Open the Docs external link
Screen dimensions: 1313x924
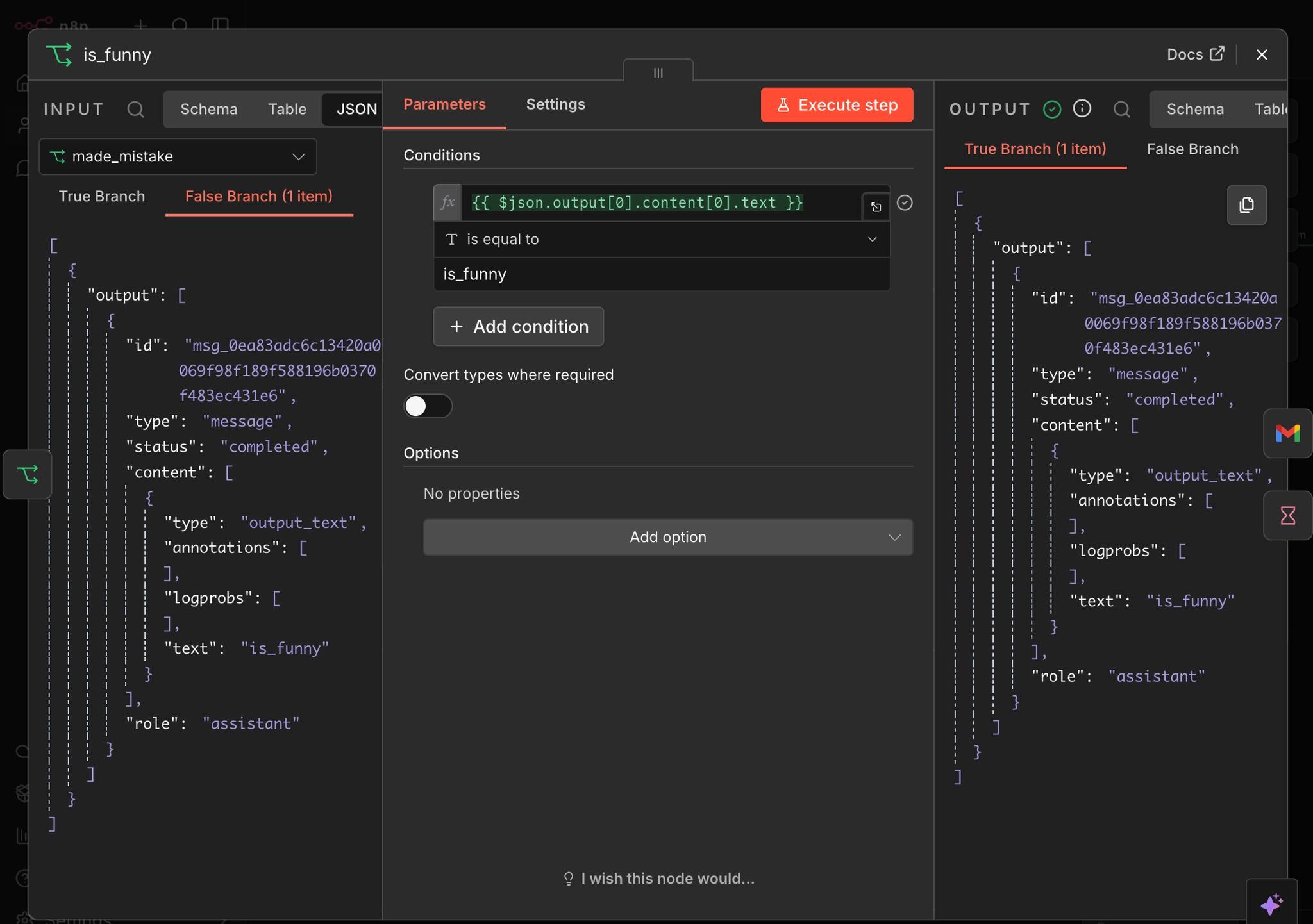click(1195, 54)
